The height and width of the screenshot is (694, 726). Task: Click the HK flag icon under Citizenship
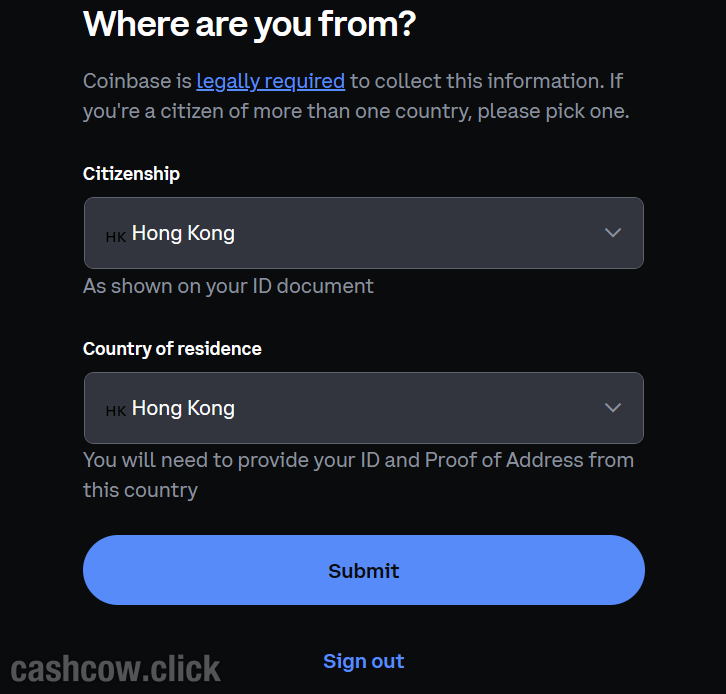(x=115, y=236)
